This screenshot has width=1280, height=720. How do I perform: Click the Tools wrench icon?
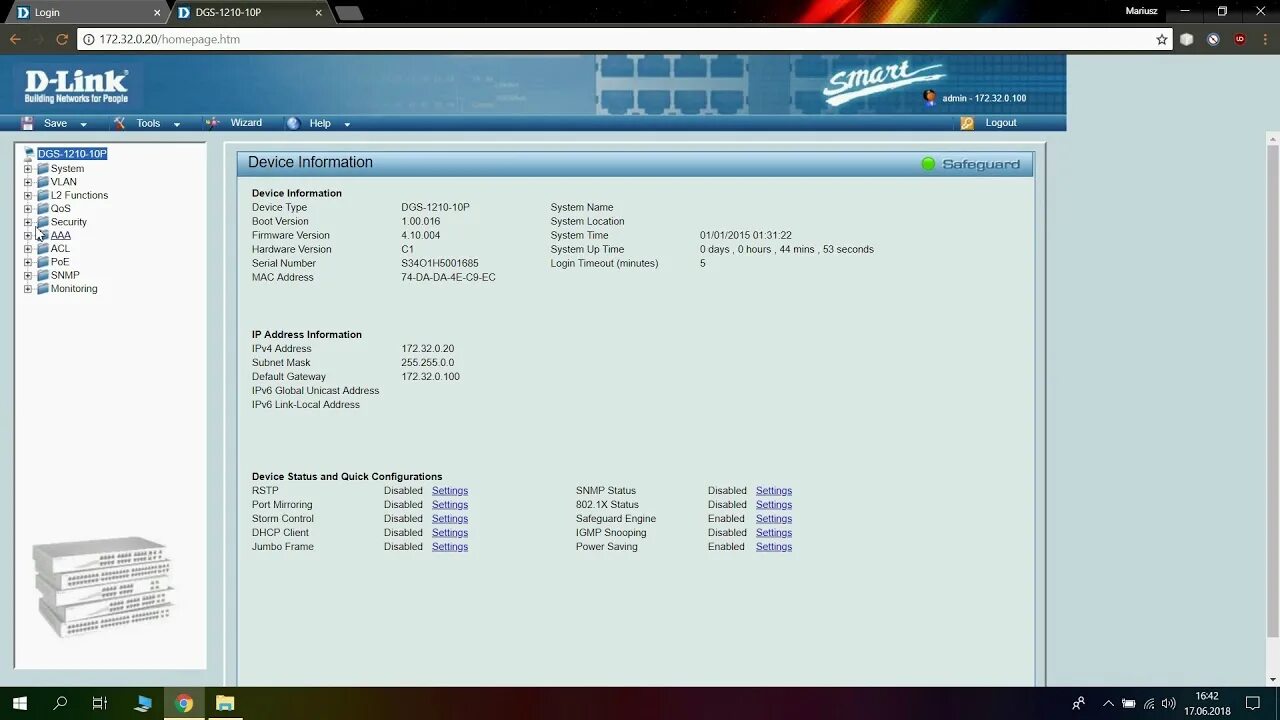click(x=120, y=123)
